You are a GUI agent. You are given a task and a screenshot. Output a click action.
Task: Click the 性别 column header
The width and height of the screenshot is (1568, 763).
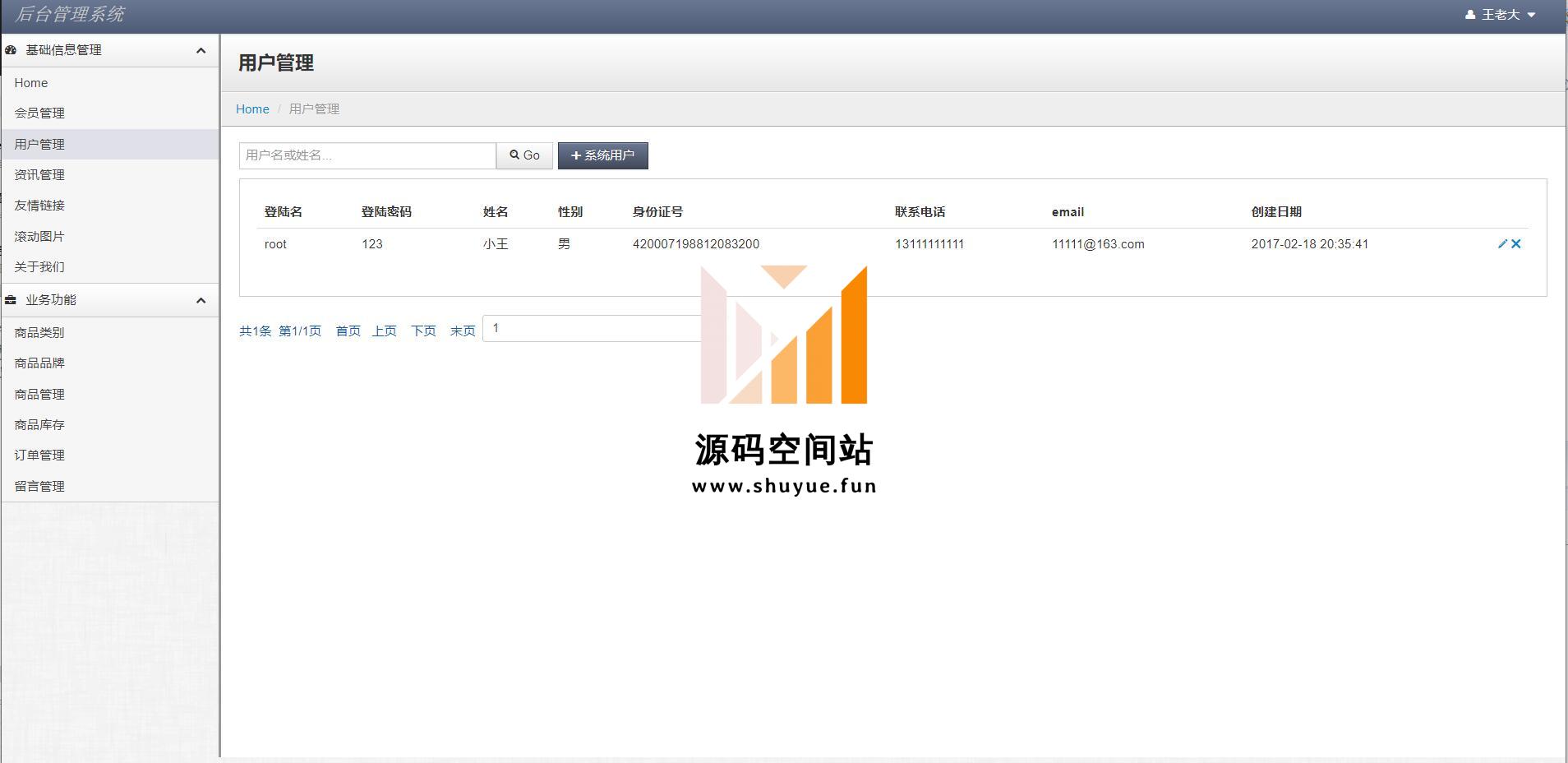point(570,211)
